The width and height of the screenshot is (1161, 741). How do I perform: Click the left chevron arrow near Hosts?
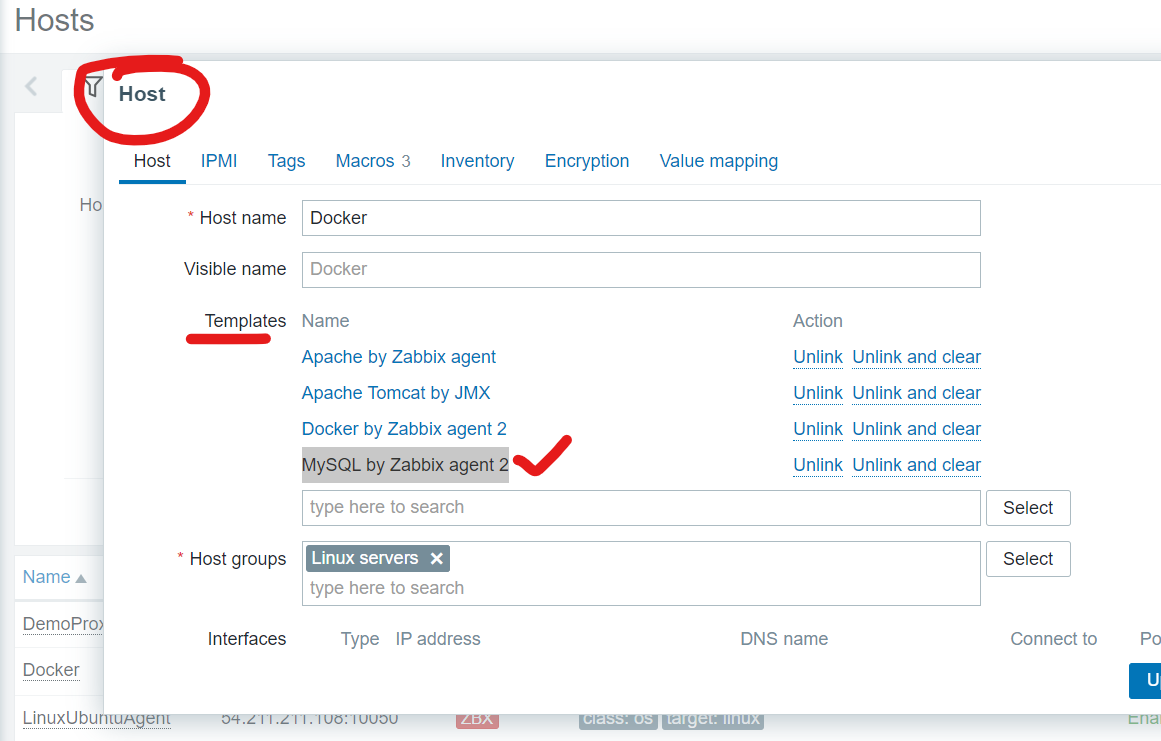click(x=31, y=87)
